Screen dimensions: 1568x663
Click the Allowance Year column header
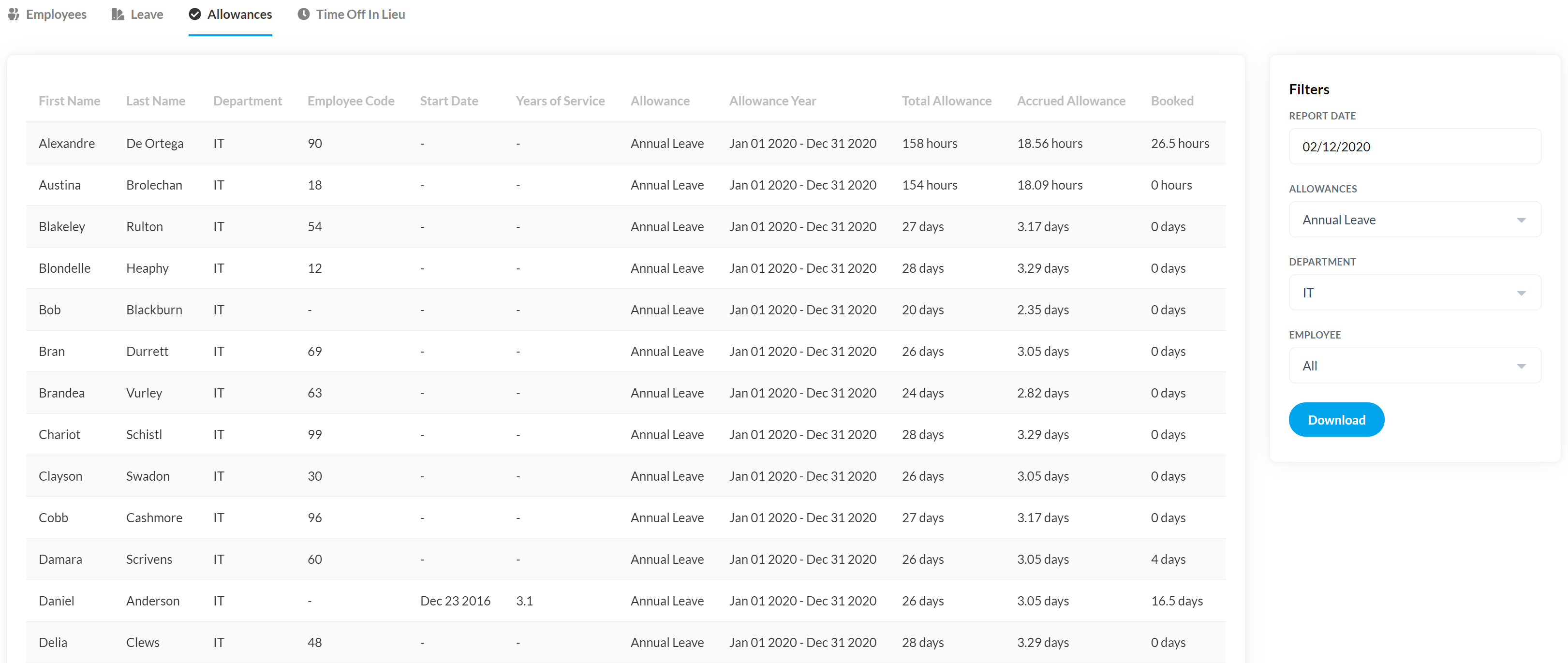[773, 101]
